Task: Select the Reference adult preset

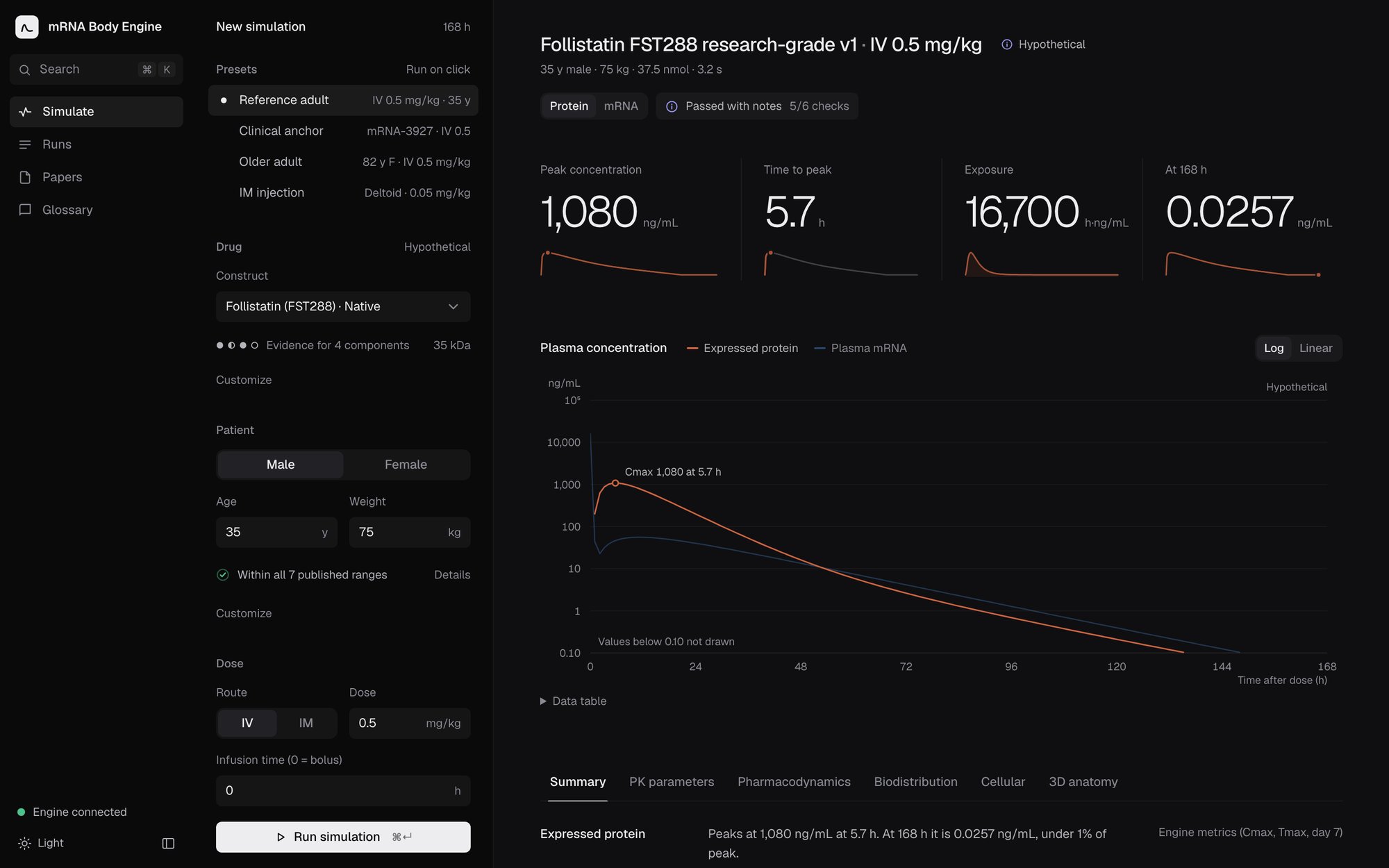Action: coord(343,100)
